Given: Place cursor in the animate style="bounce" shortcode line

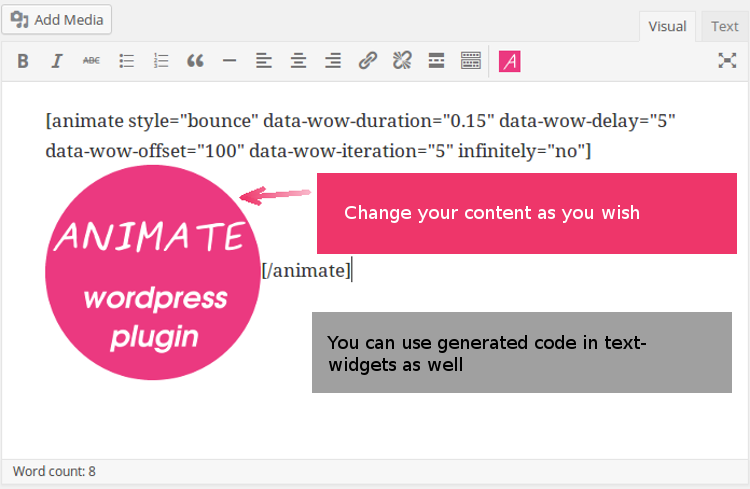Looking at the screenshot, I should pos(360,121).
